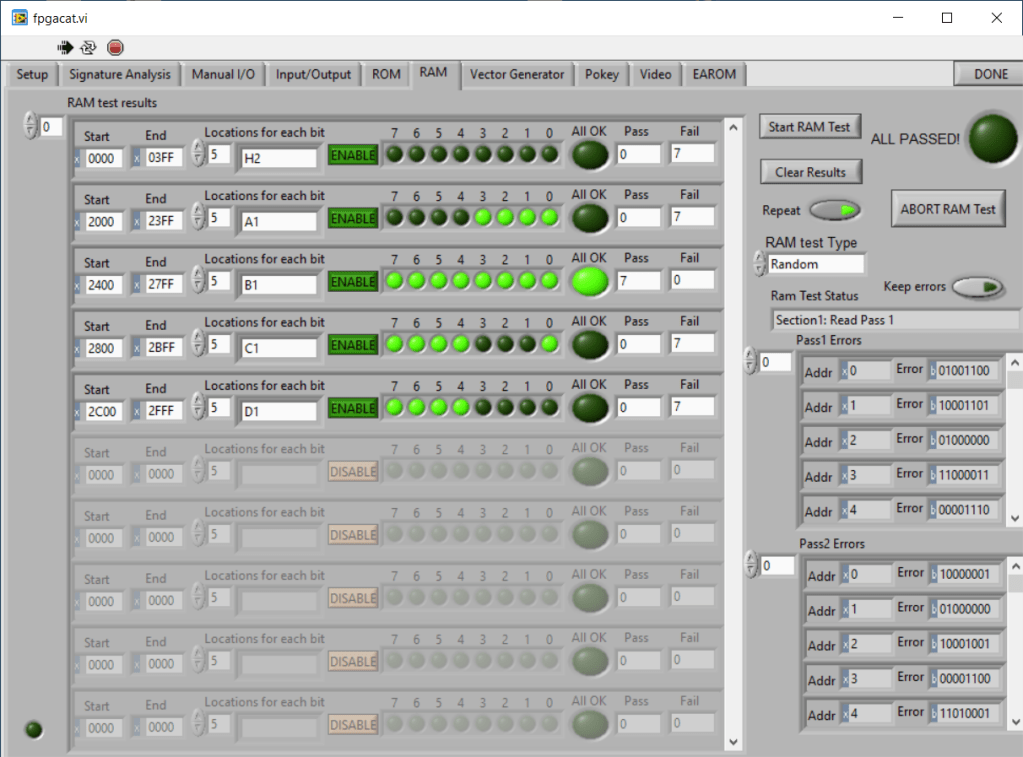Click the Clear Results button
The width and height of the screenshot is (1023, 757).
click(809, 172)
